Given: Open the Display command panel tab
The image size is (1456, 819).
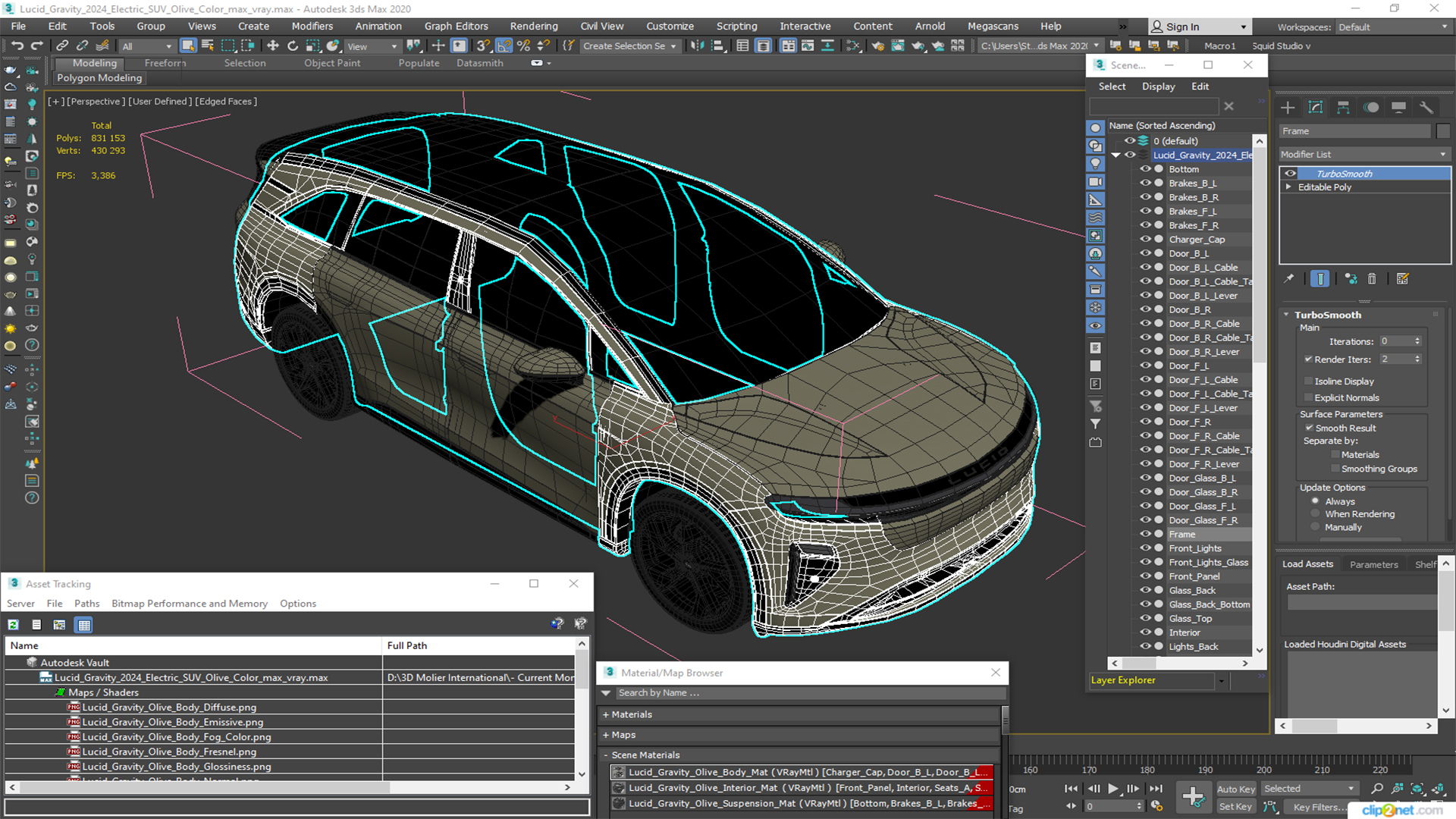Looking at the screenshot, I should coord(1399,108).
